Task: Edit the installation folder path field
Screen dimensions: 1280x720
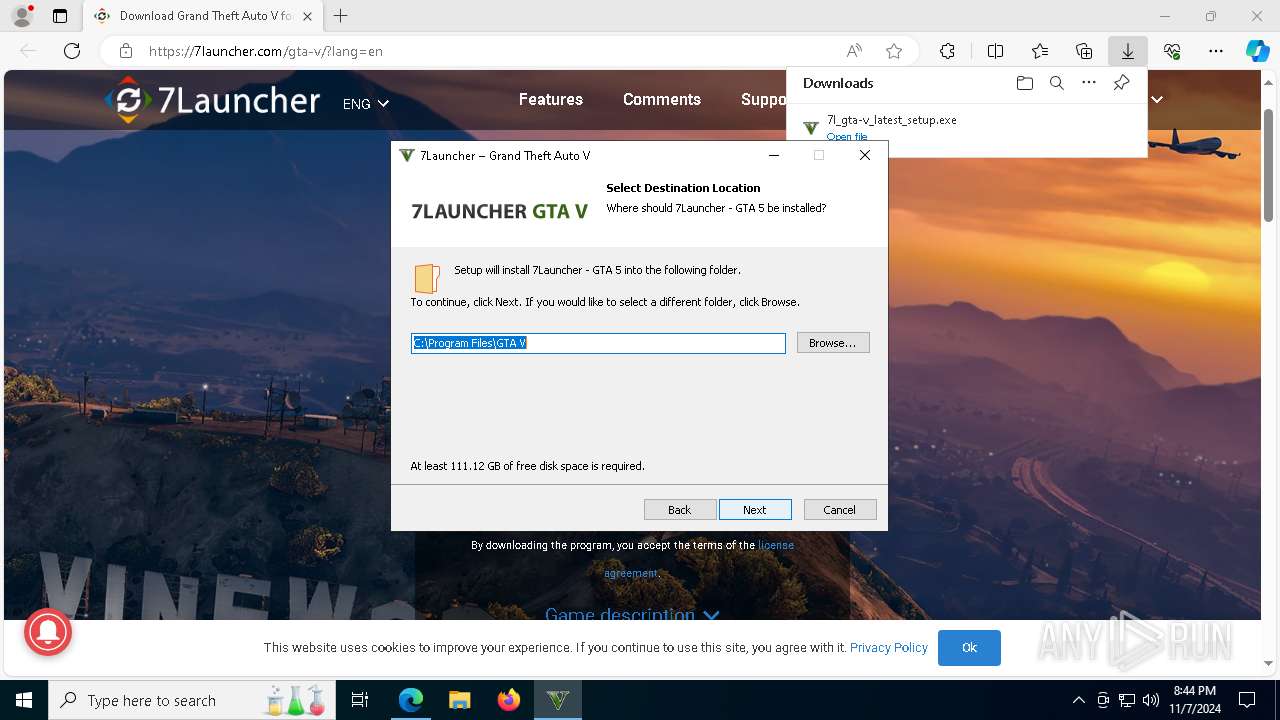Action: coord(598,343)
